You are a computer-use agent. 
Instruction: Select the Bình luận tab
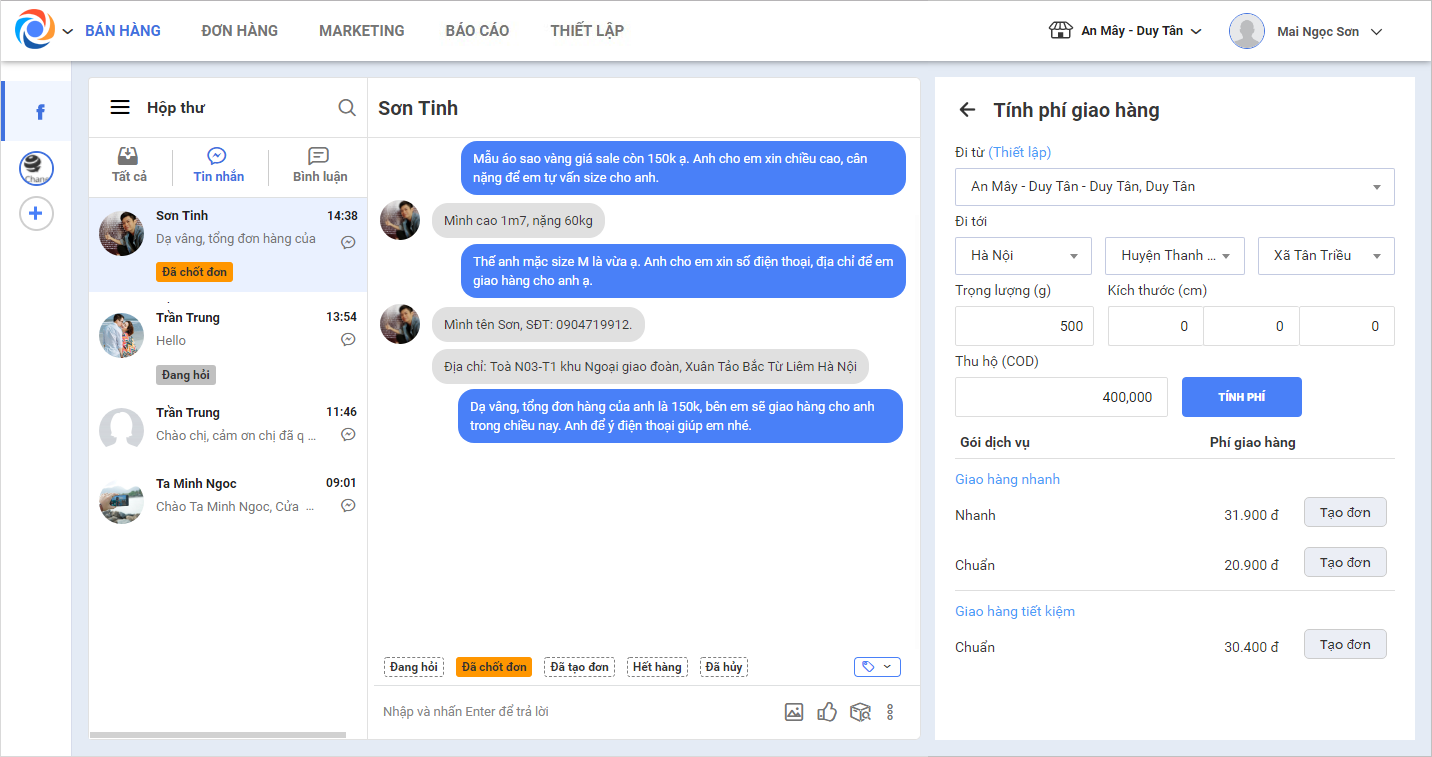pyautogui.click(x=320, y=166)
